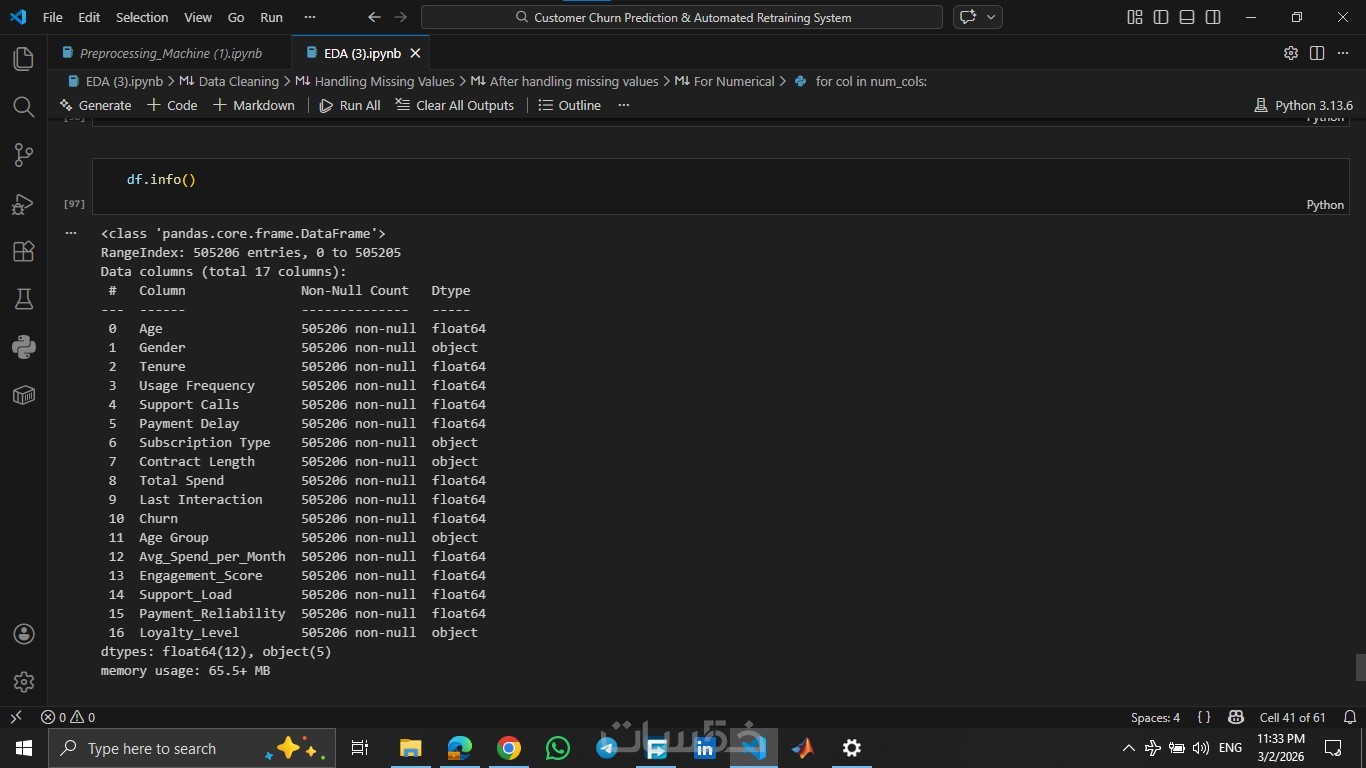Open the Run menu
This screenshot has width=1366, height=768.
click(x=271, y=17)
